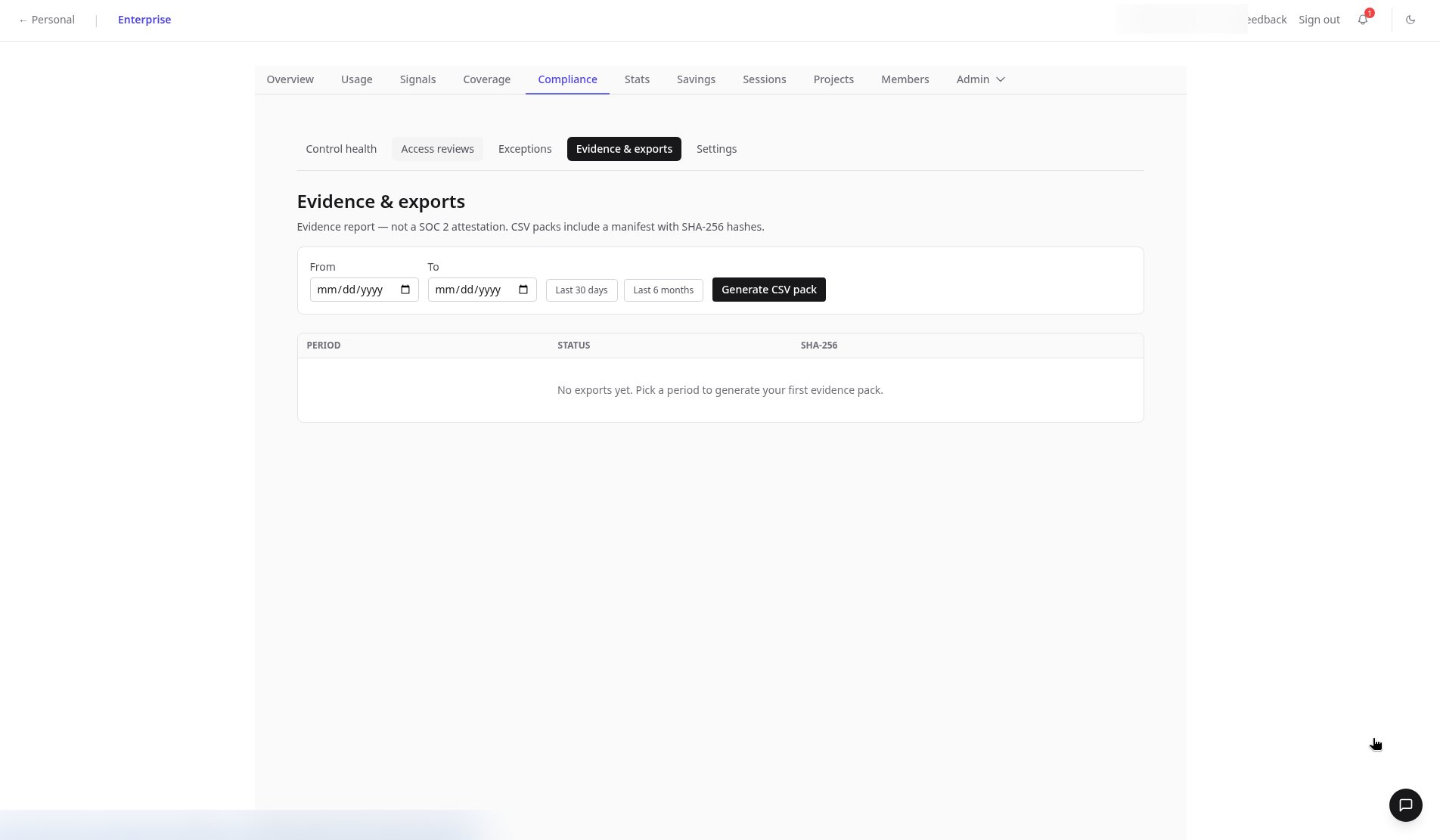This screenshot has height=840, width=1440.
Task: Apply the Last 6 months preset
Action: tap(663, 290)
